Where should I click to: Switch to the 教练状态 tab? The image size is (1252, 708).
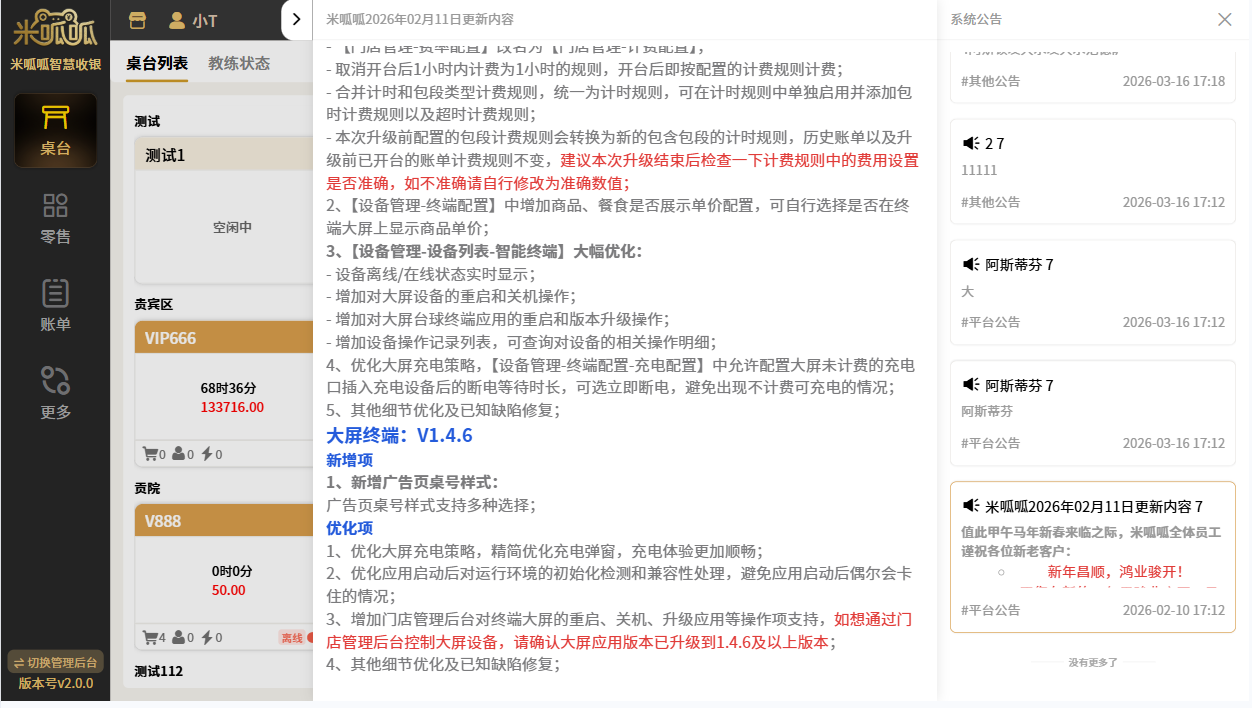[x=239, y=63]
